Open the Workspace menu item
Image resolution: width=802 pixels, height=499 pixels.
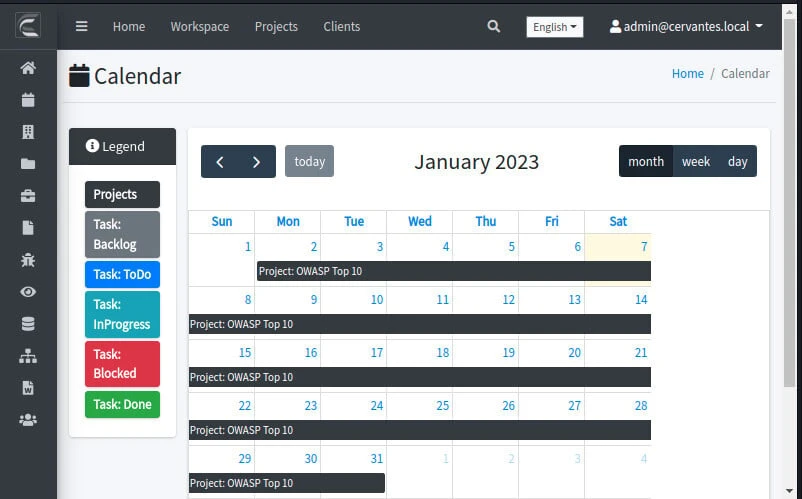coord(199,27)
